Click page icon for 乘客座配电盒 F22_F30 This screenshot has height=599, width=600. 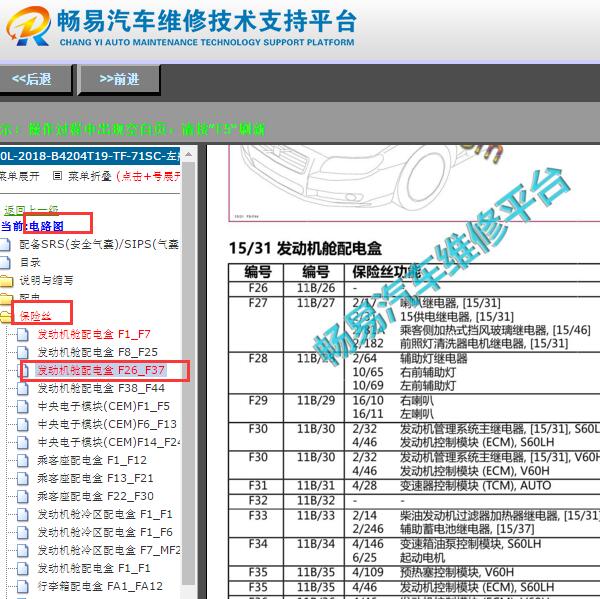point(23,496)
